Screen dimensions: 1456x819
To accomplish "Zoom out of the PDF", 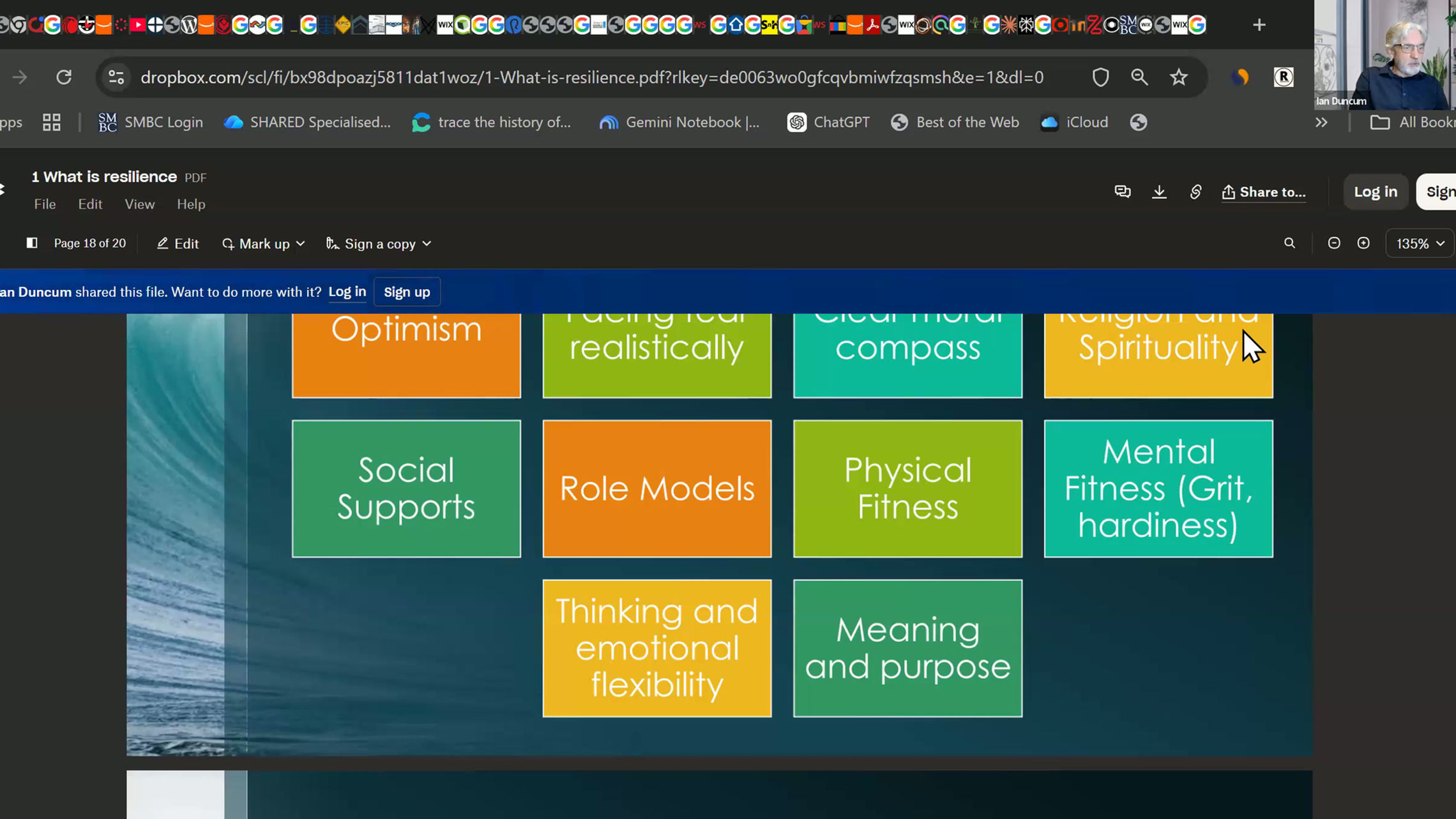I will pyautogui.click(x=1333, y=243).
